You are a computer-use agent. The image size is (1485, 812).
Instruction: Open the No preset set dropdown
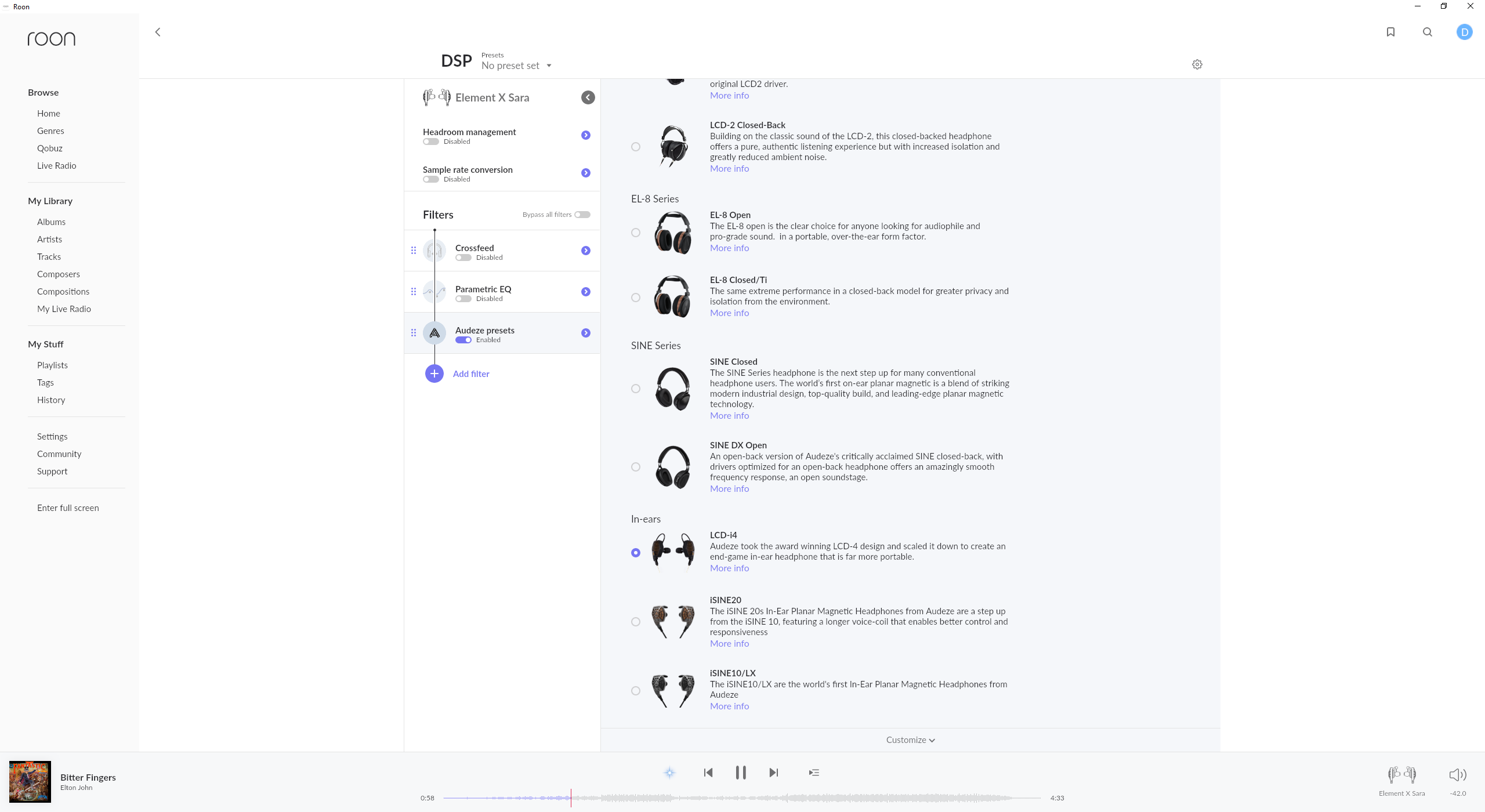[516, 66]
